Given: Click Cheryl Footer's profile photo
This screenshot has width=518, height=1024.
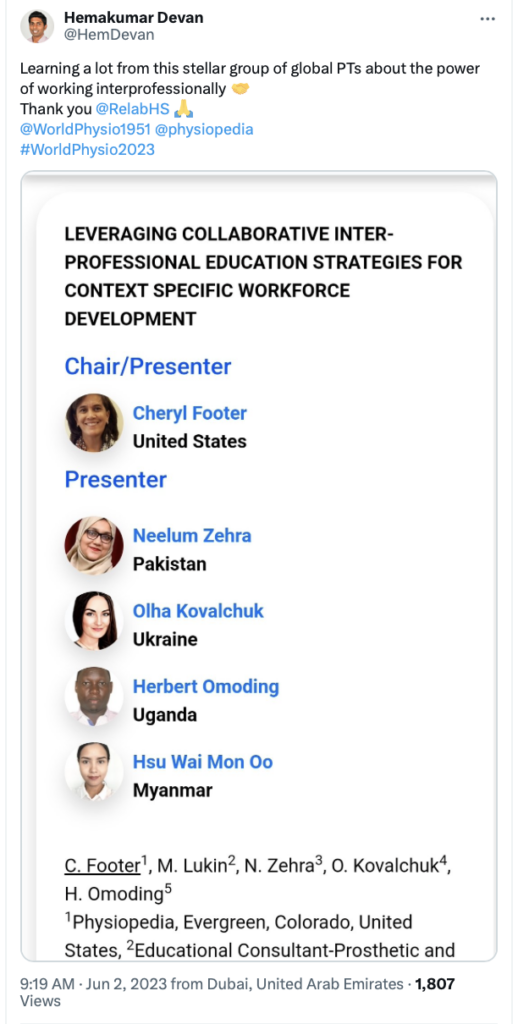Looking at the screenshot, I should (x=94, y=423).
